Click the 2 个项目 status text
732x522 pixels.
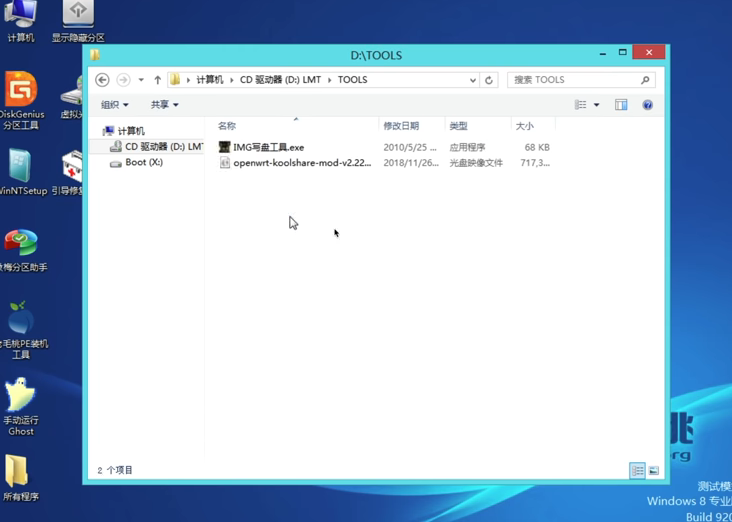click(x=115, y=470)
